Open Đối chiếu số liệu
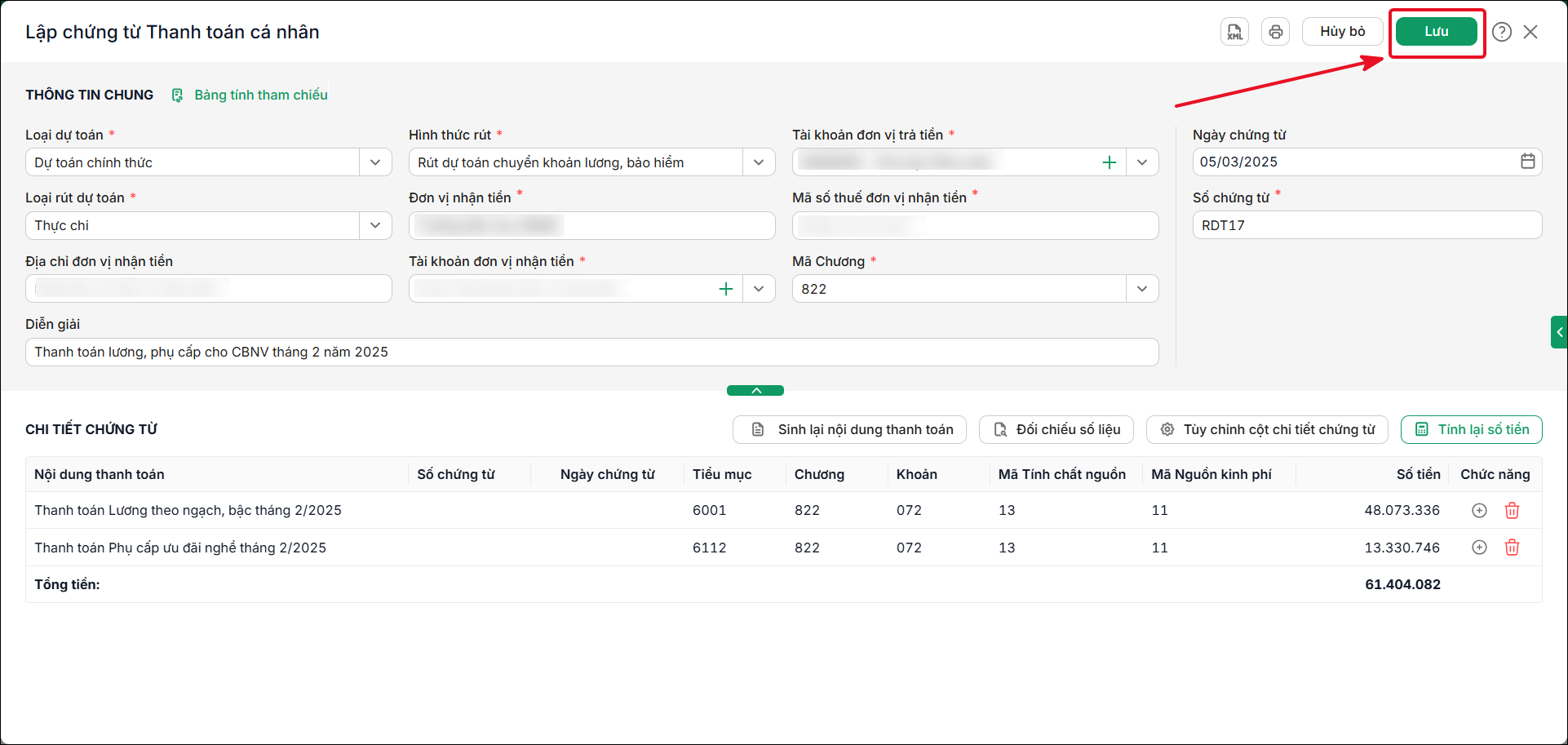This screenshot has width=1568, height=745. click(x=1056, y=429)
